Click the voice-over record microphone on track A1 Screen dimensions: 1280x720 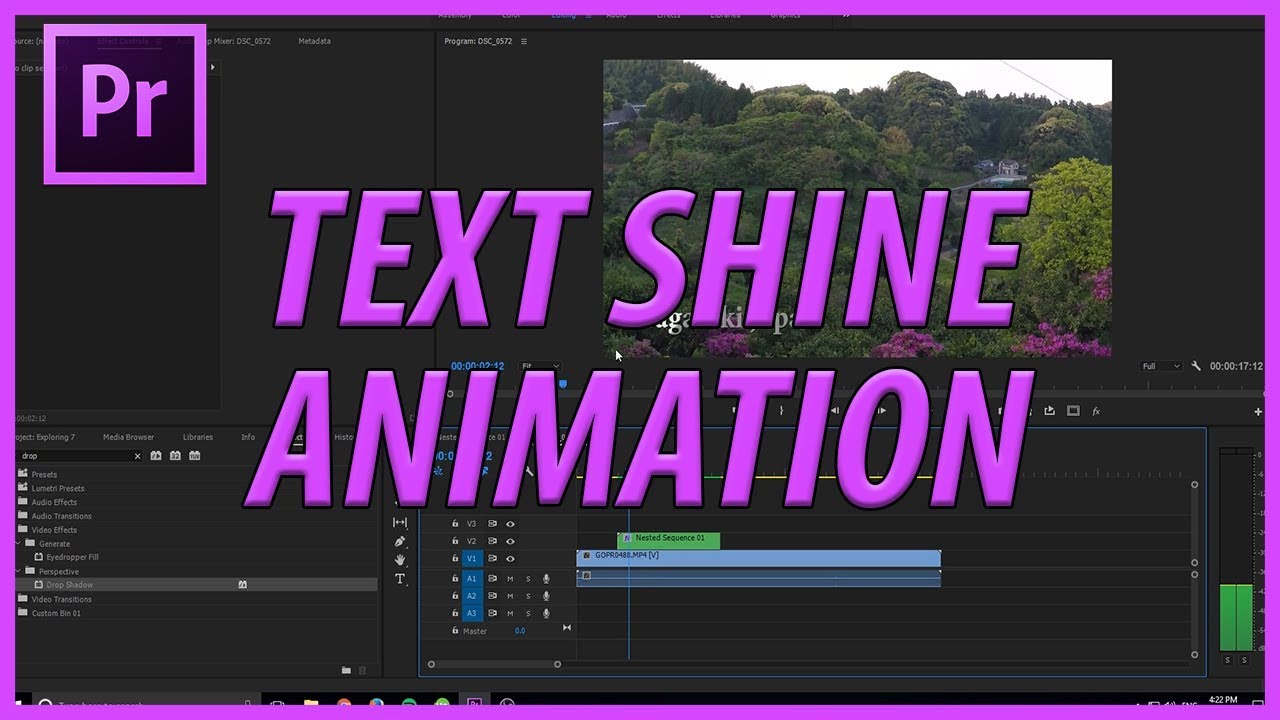point(546,579)
